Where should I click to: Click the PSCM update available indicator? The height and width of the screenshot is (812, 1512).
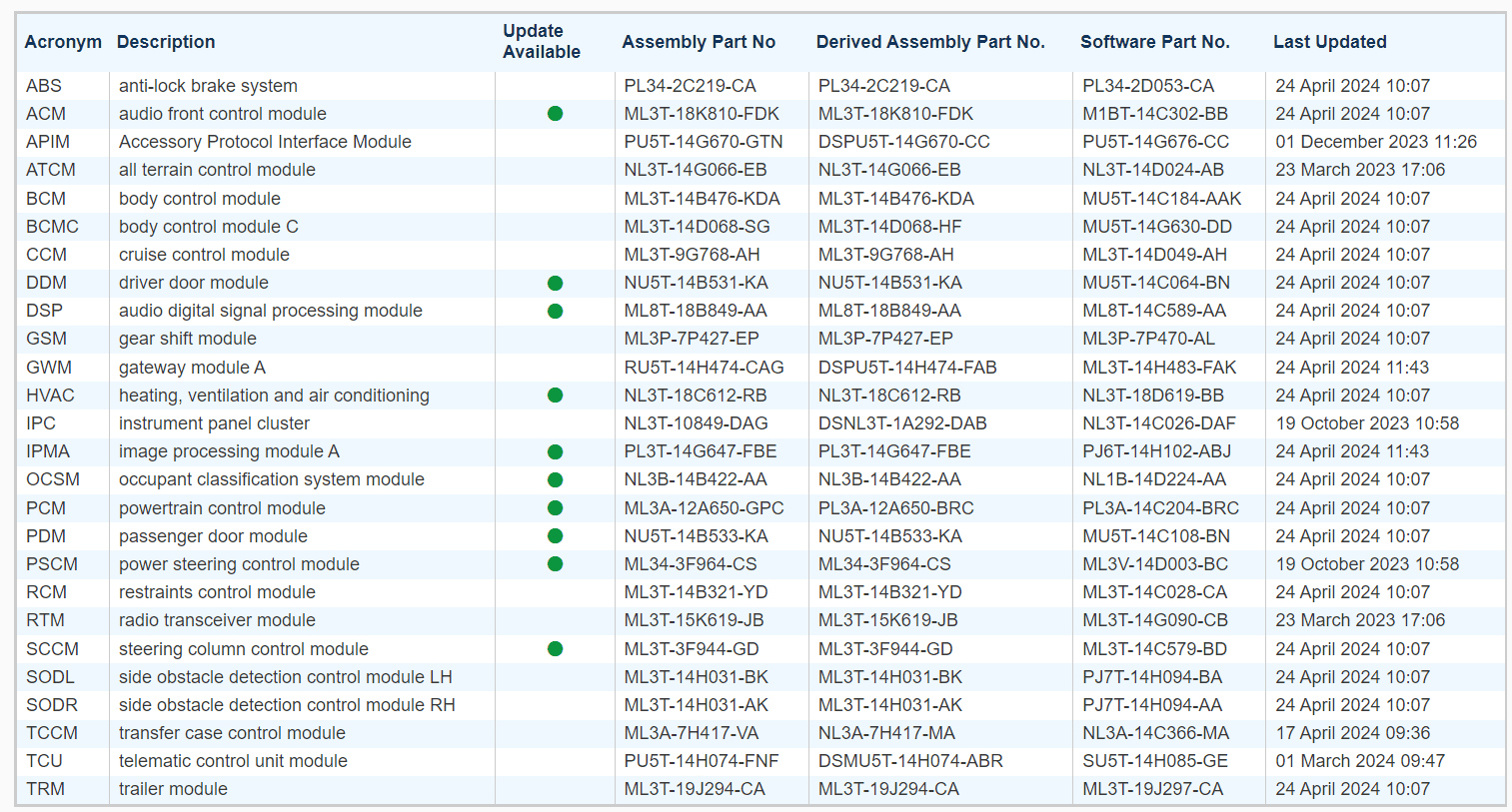tap(555, 564)
